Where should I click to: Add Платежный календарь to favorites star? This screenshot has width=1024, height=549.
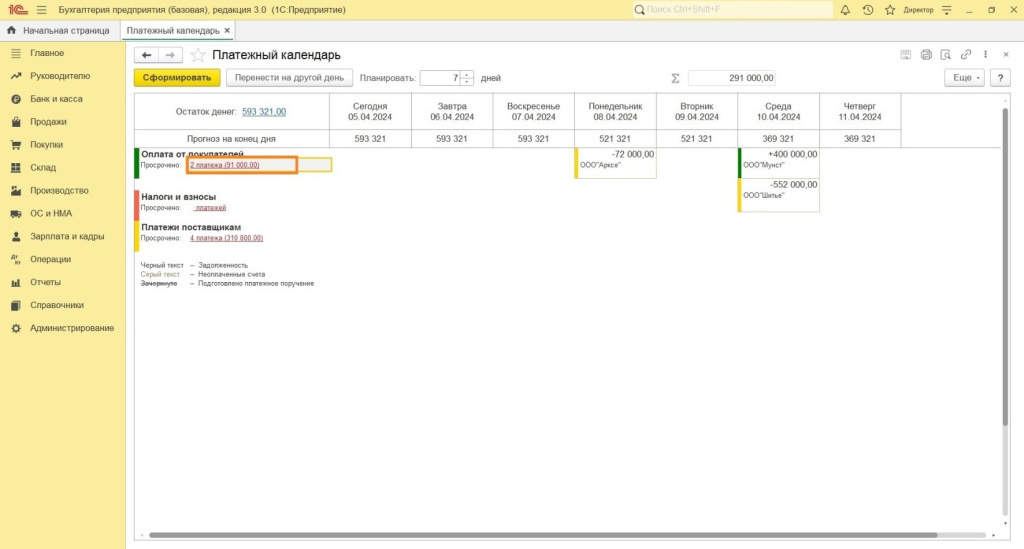pos(198,55)
